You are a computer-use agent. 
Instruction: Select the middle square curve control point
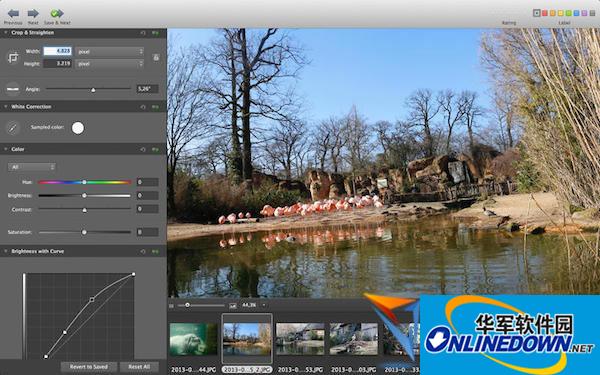click(x=92, y=300)
